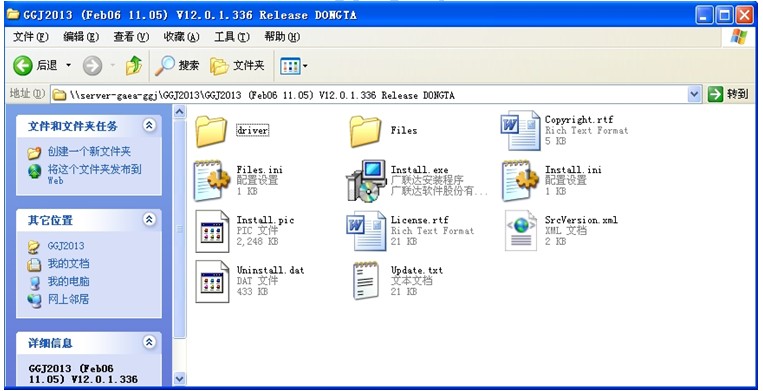Click the GGJ2013 network folder icon
Viewport: 763px width, 391px height.
click(x=34, y=247)
